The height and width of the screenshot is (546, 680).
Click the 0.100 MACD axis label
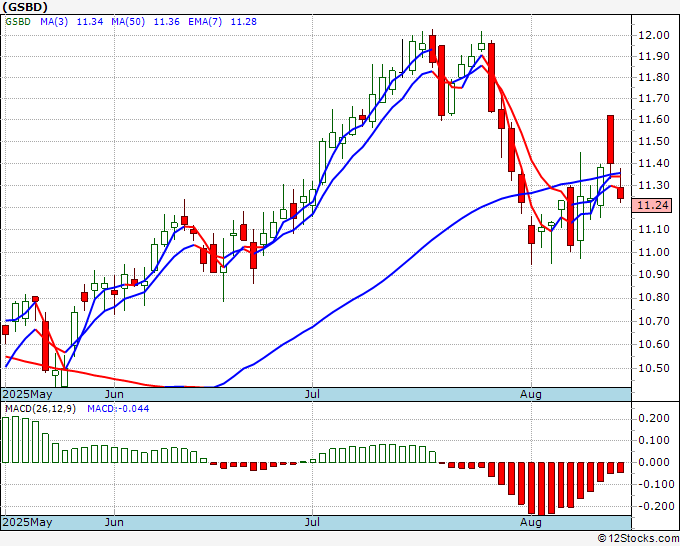pos(654,441)
